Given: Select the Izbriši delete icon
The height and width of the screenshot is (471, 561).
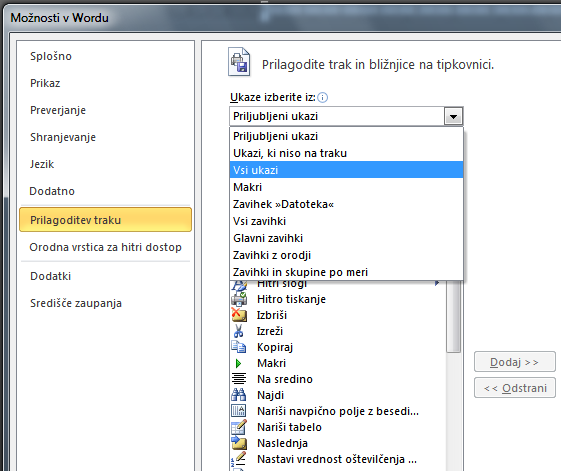Looking at the screenshot, I should click(x=239, y=315).
